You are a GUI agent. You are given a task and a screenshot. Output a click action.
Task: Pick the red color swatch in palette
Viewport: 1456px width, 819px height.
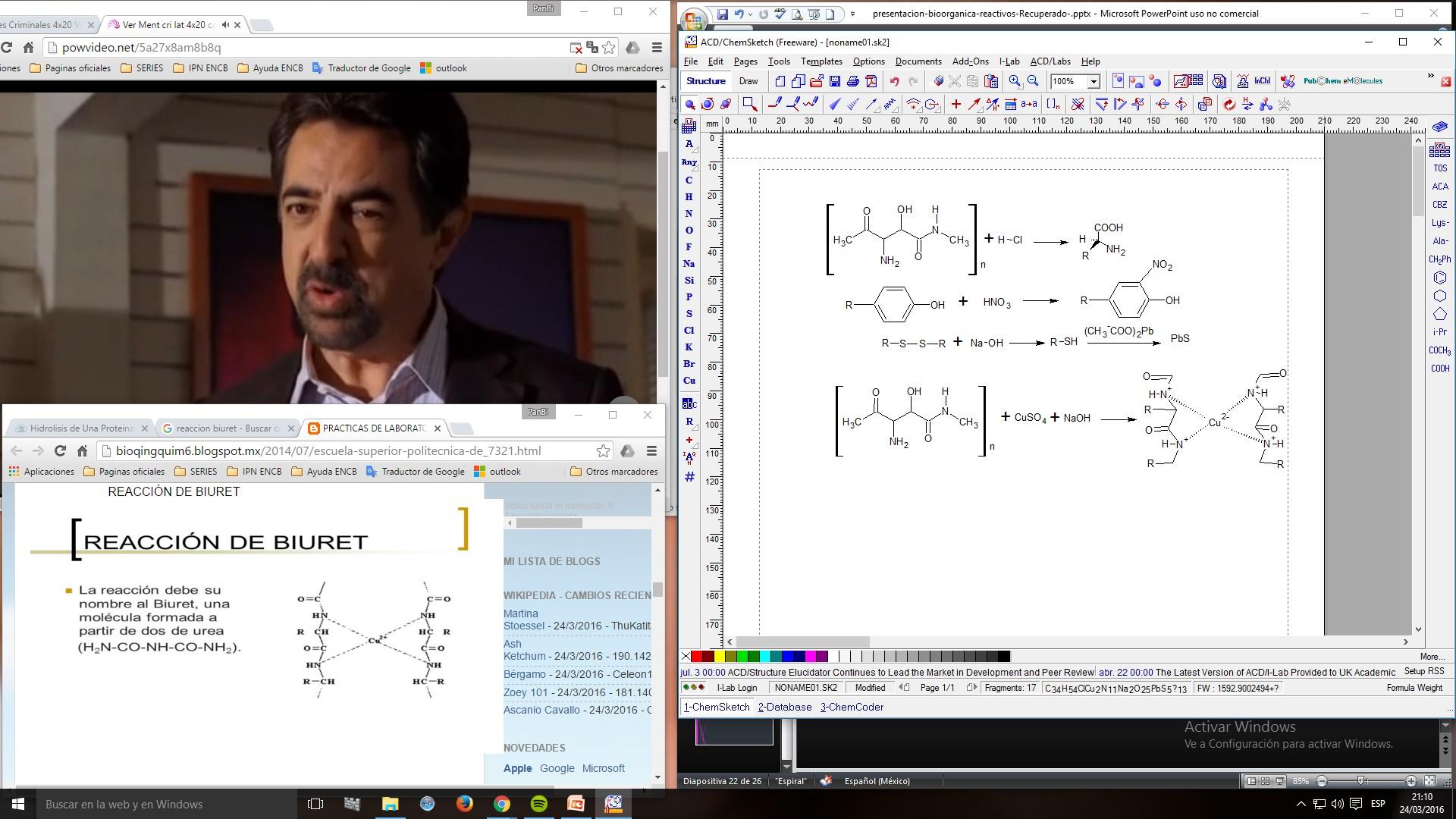pyautogui.click(x=696, y=657)
